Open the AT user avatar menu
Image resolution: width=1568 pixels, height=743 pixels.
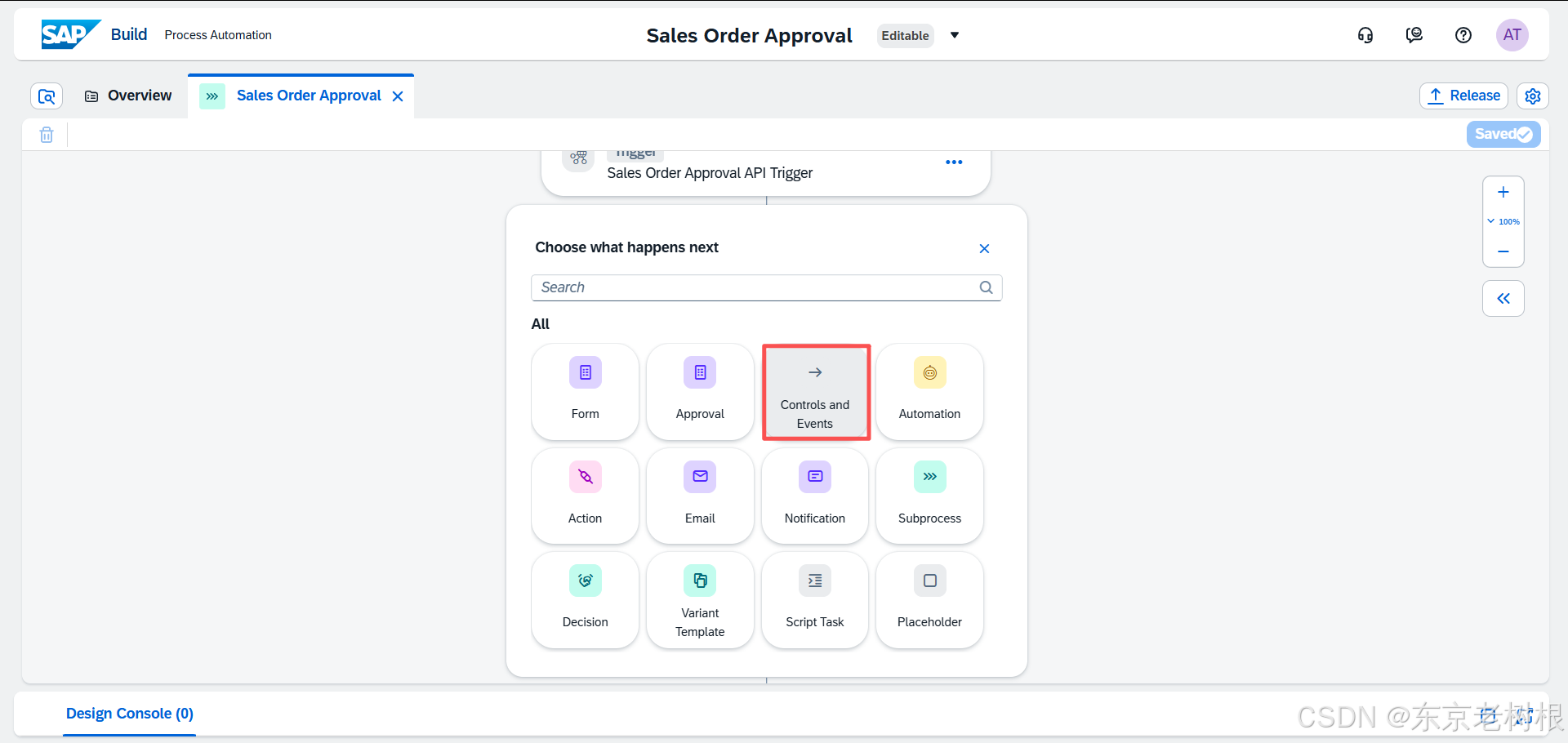pyautogui.click(x=1512, y=35)
